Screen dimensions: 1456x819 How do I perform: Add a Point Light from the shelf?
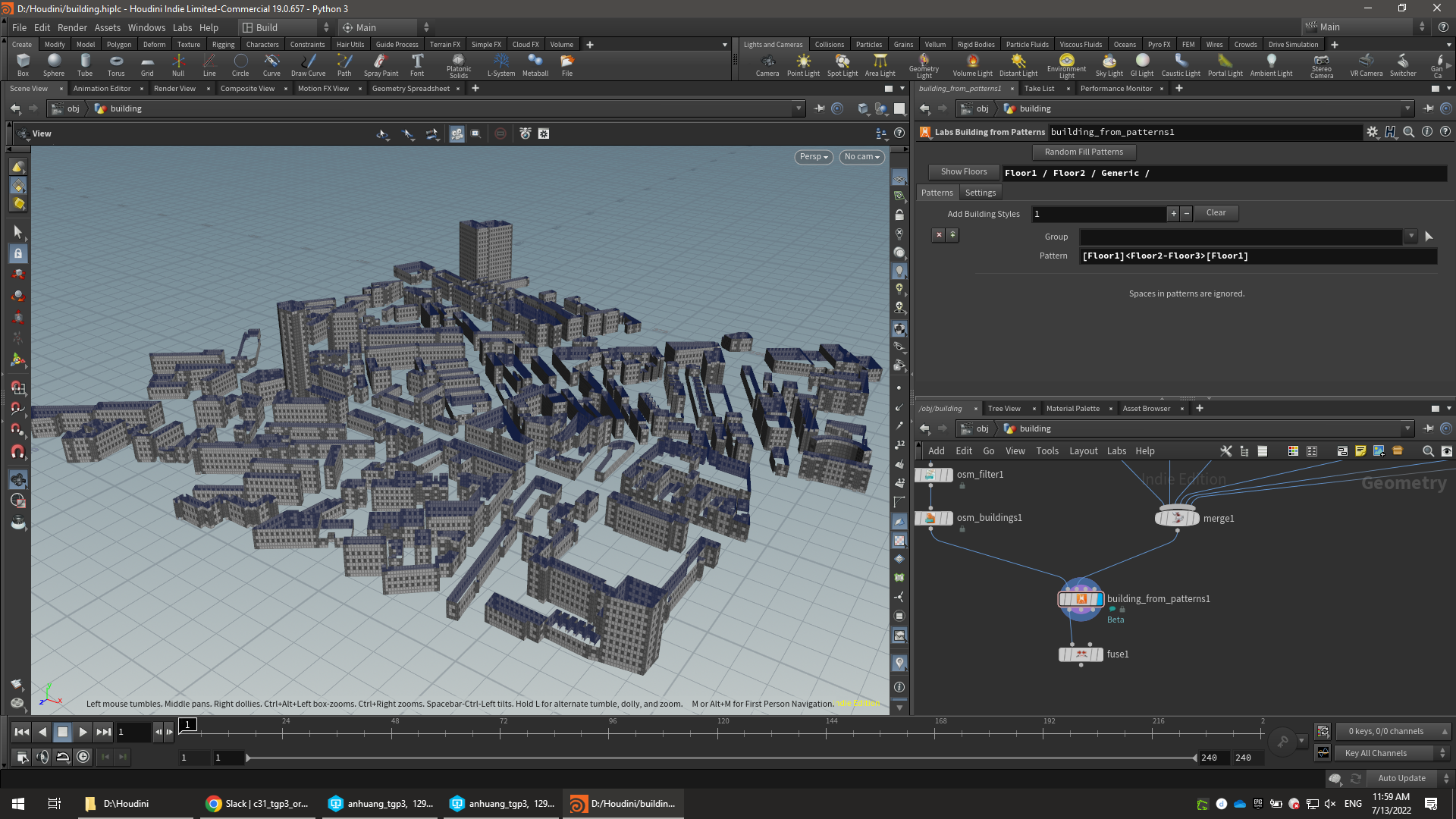803,64
